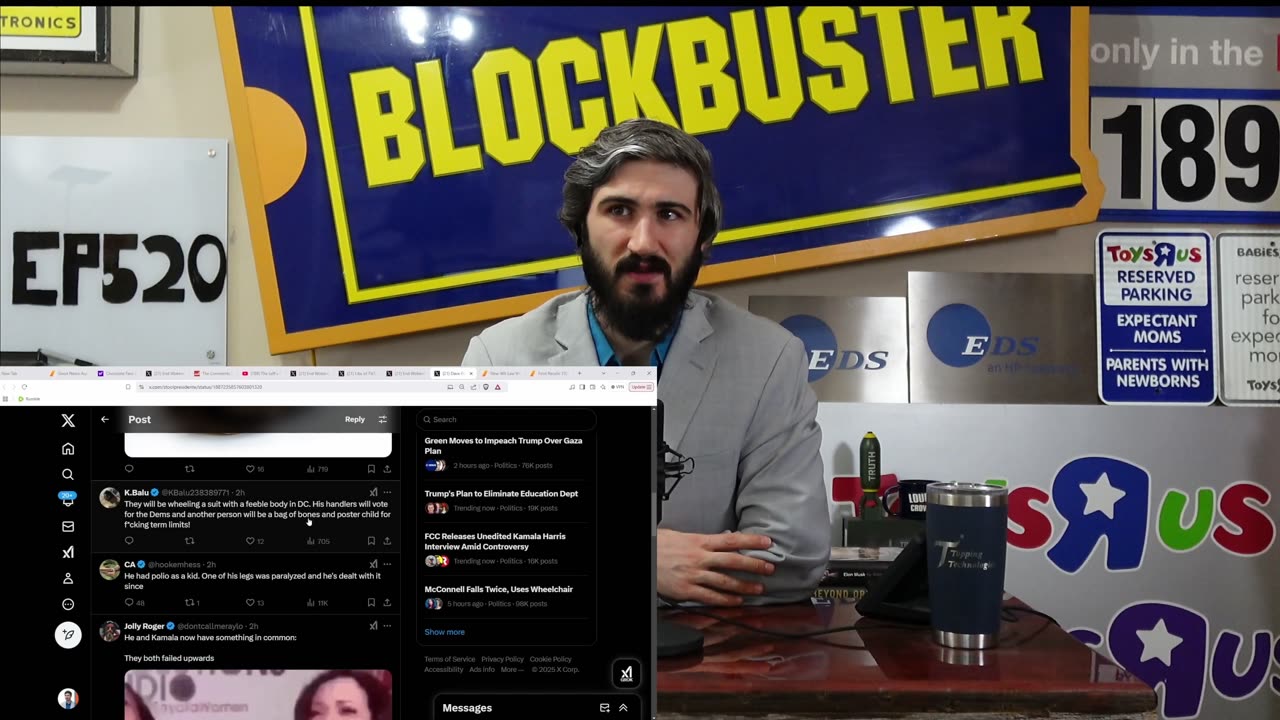Open Privacy Policy footer link

[502, 659]
